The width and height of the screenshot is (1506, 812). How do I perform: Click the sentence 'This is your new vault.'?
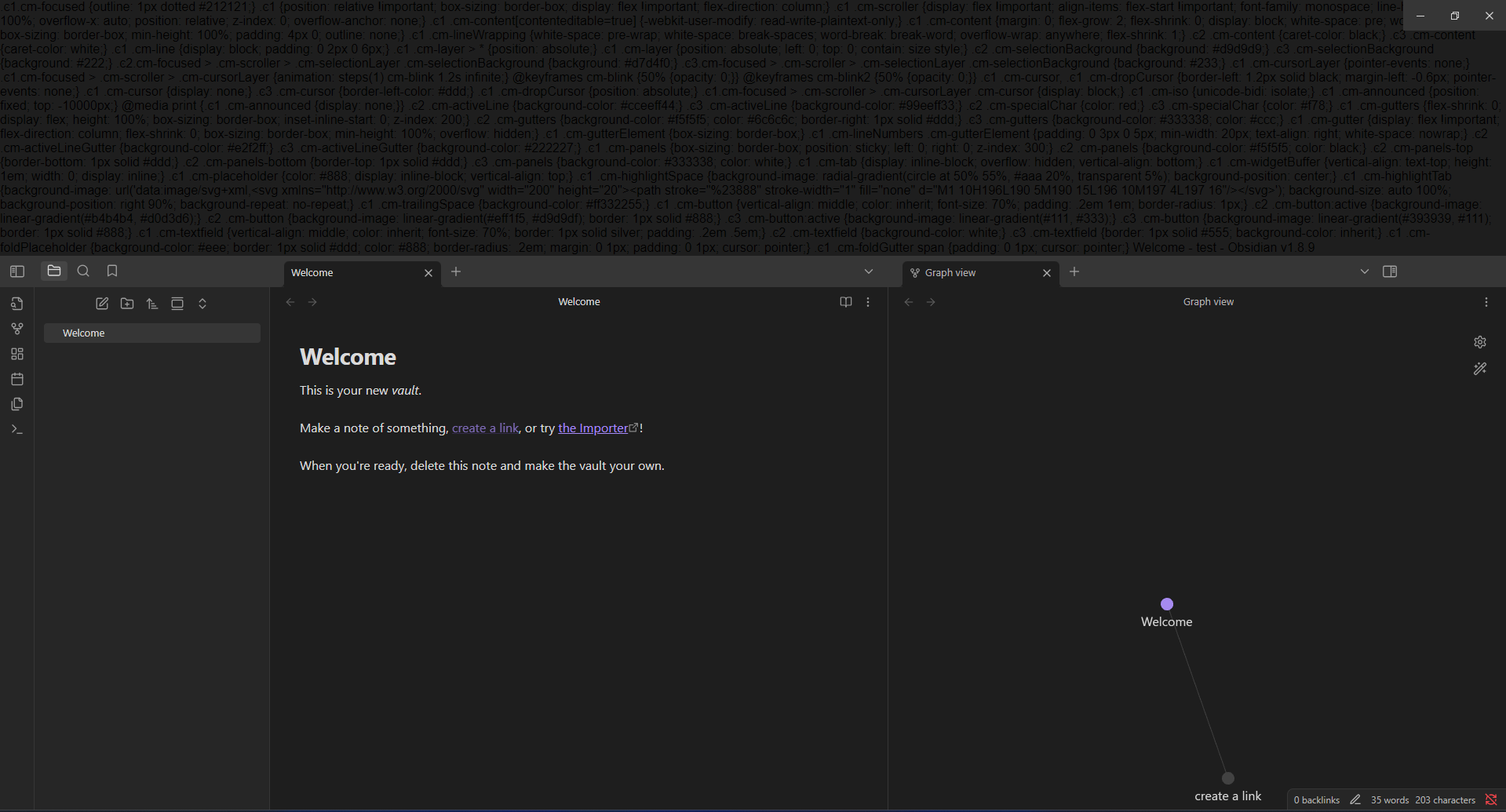pos(361,391)
